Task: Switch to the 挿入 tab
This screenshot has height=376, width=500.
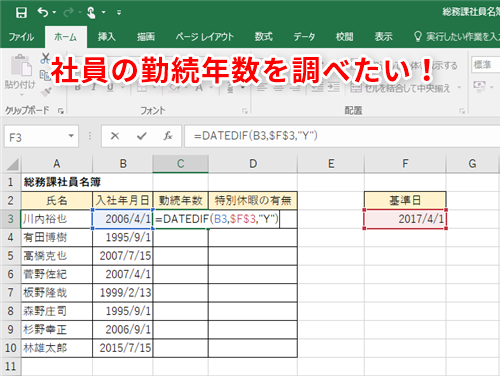Action: (x=107, y=37)
